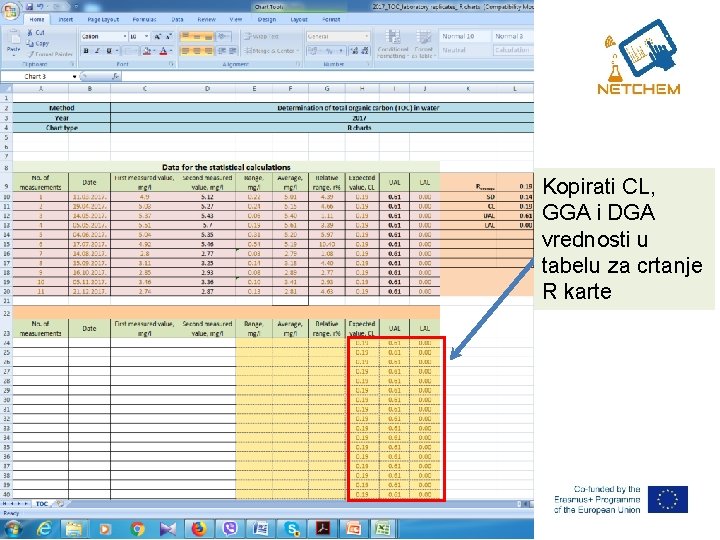Screen dimensions: 720x540
Task: Increase decimal places
Action: pos(354,51)
